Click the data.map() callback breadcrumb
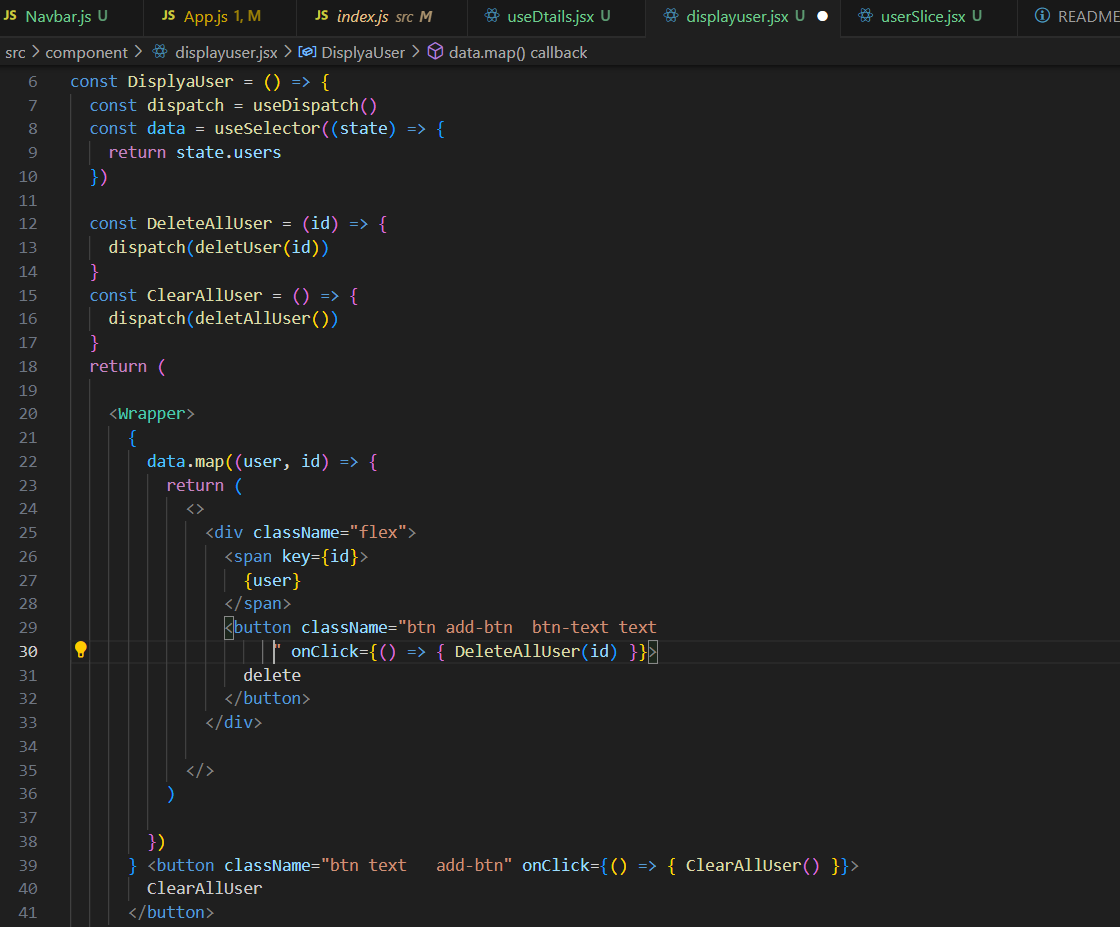Viewport: 1120px width, 927px height. tap(518, 53)
